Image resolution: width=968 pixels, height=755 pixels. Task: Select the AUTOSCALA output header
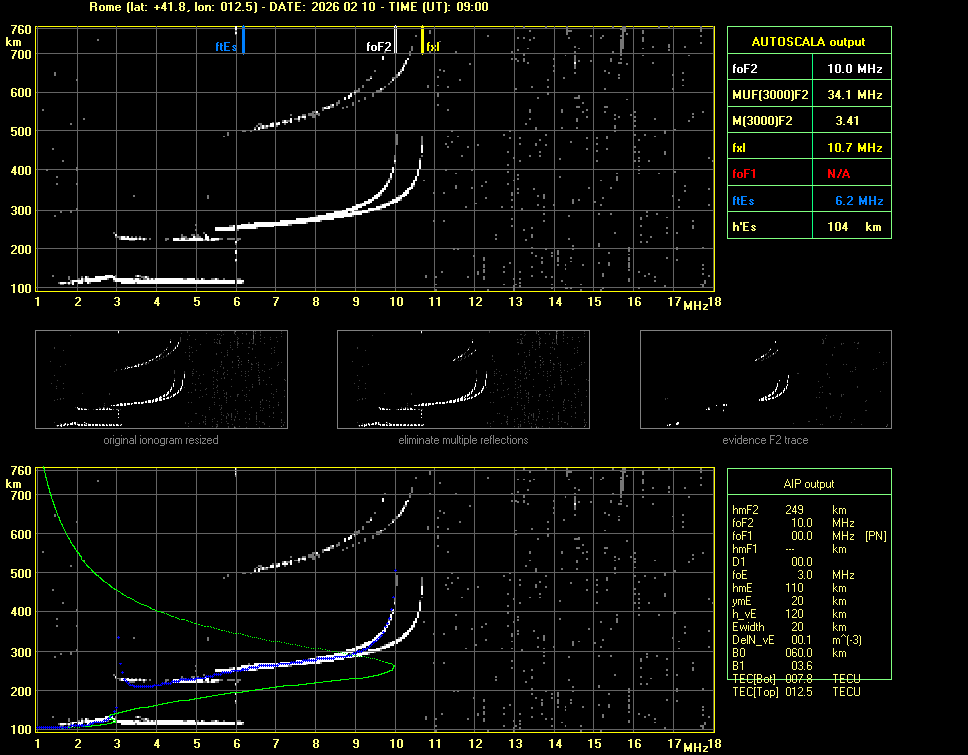coord(808,42)
